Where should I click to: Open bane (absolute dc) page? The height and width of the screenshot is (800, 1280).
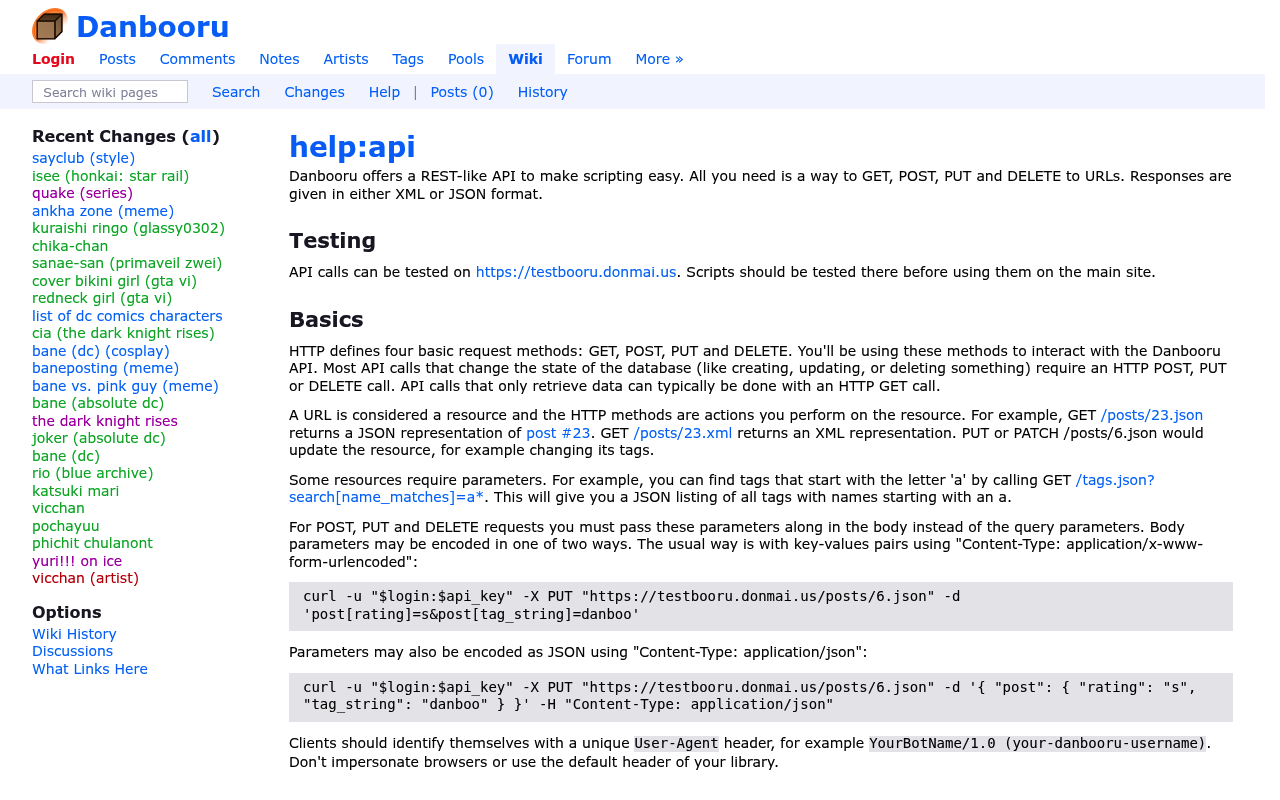click(x=98, y=403)
